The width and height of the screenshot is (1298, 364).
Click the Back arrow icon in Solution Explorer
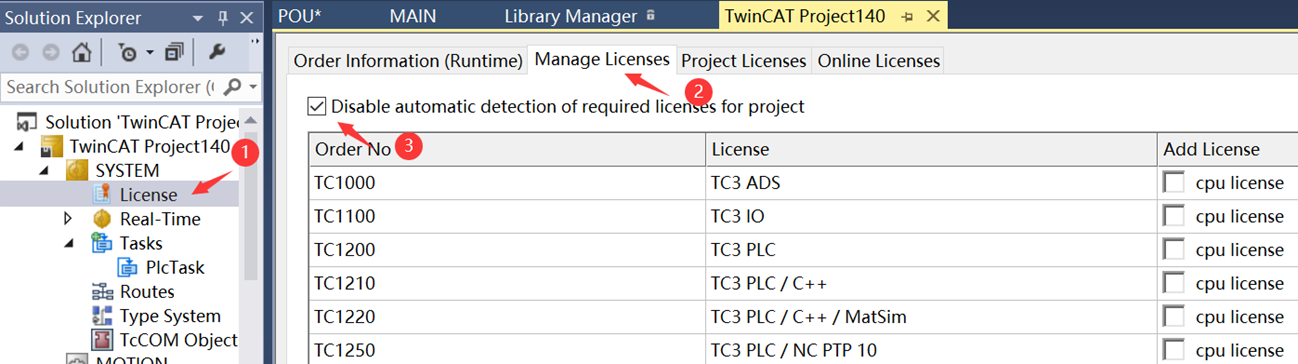(21, 51)
